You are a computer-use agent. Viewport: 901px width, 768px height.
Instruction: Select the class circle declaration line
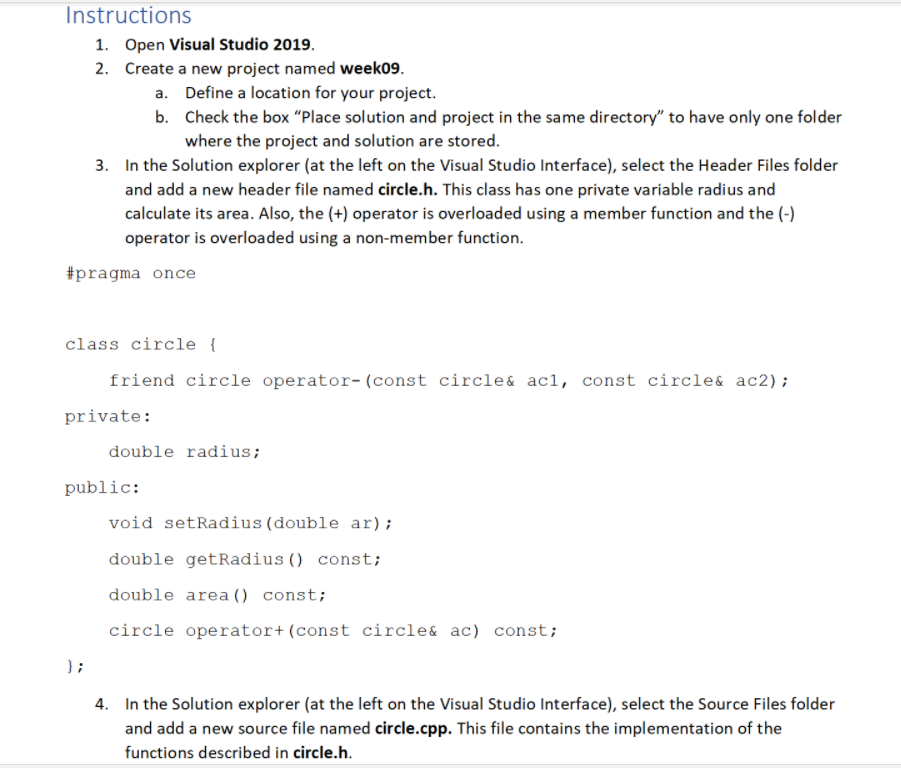139,344
